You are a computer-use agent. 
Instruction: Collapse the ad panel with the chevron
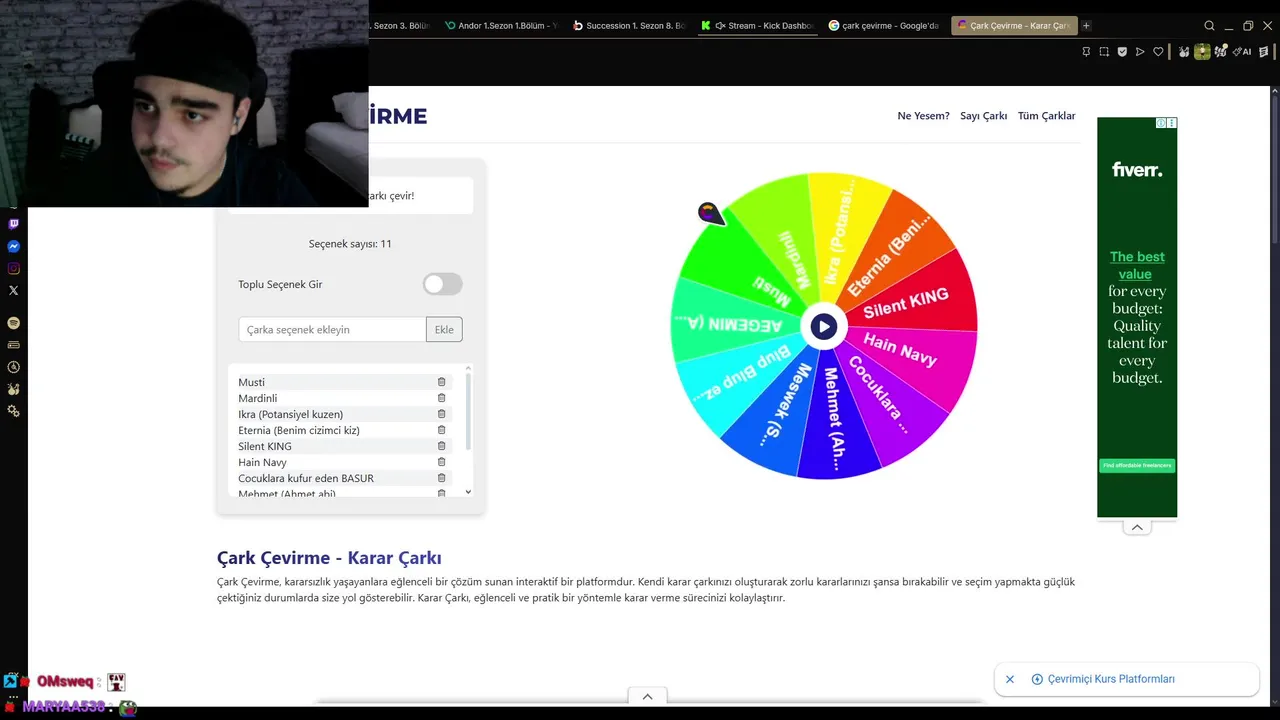pos(1137,528)
